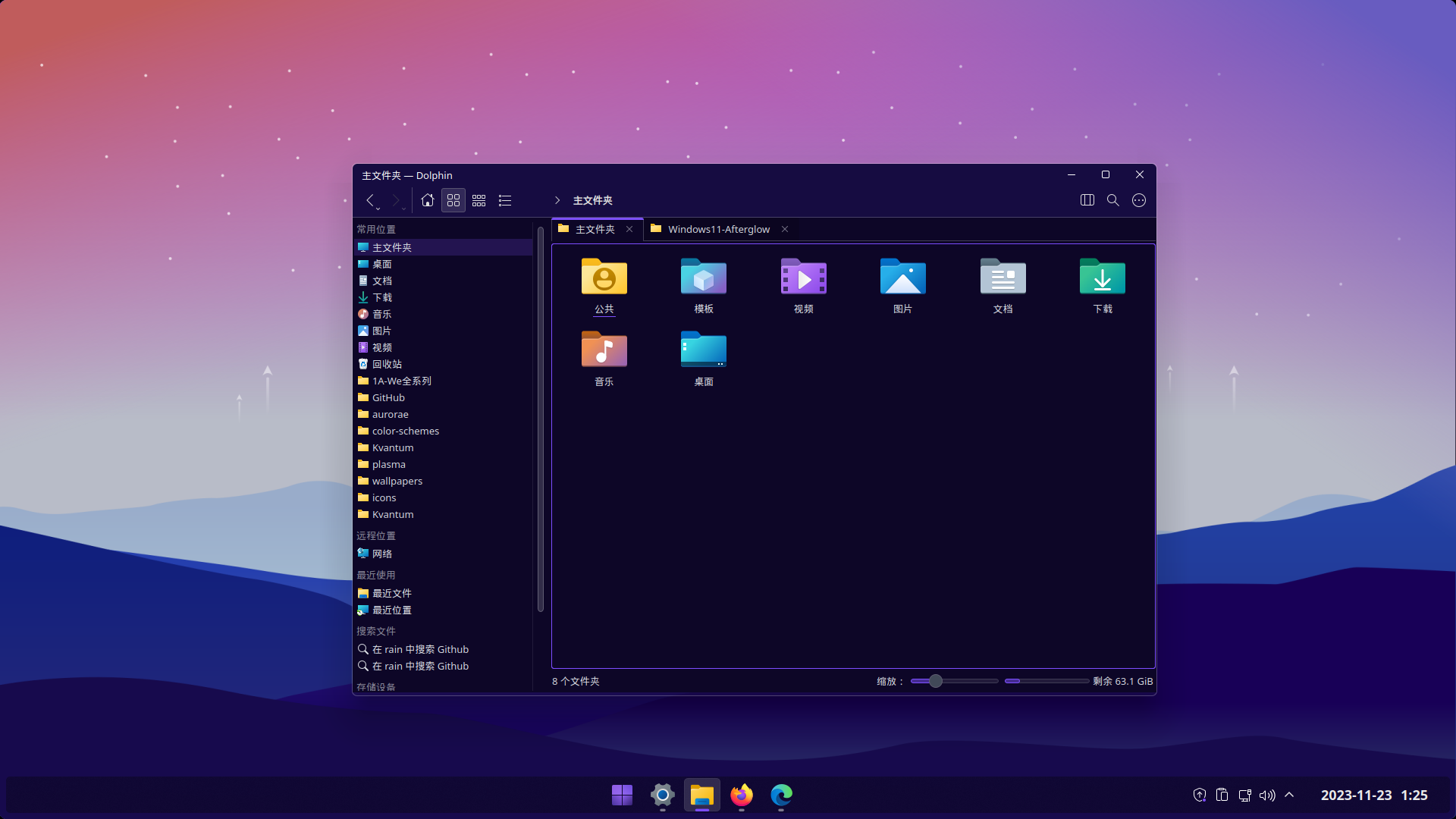Open 视频 in Places sidebar
This screenshot has height=819, width=1456.
tap(444, 347)
